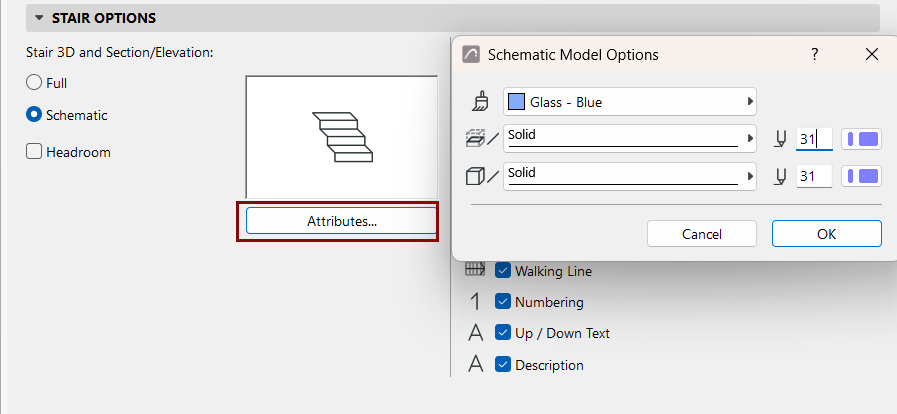Click pen icon beside first Solid row
This screenshot has height=414, width=897.
point(780,139)
